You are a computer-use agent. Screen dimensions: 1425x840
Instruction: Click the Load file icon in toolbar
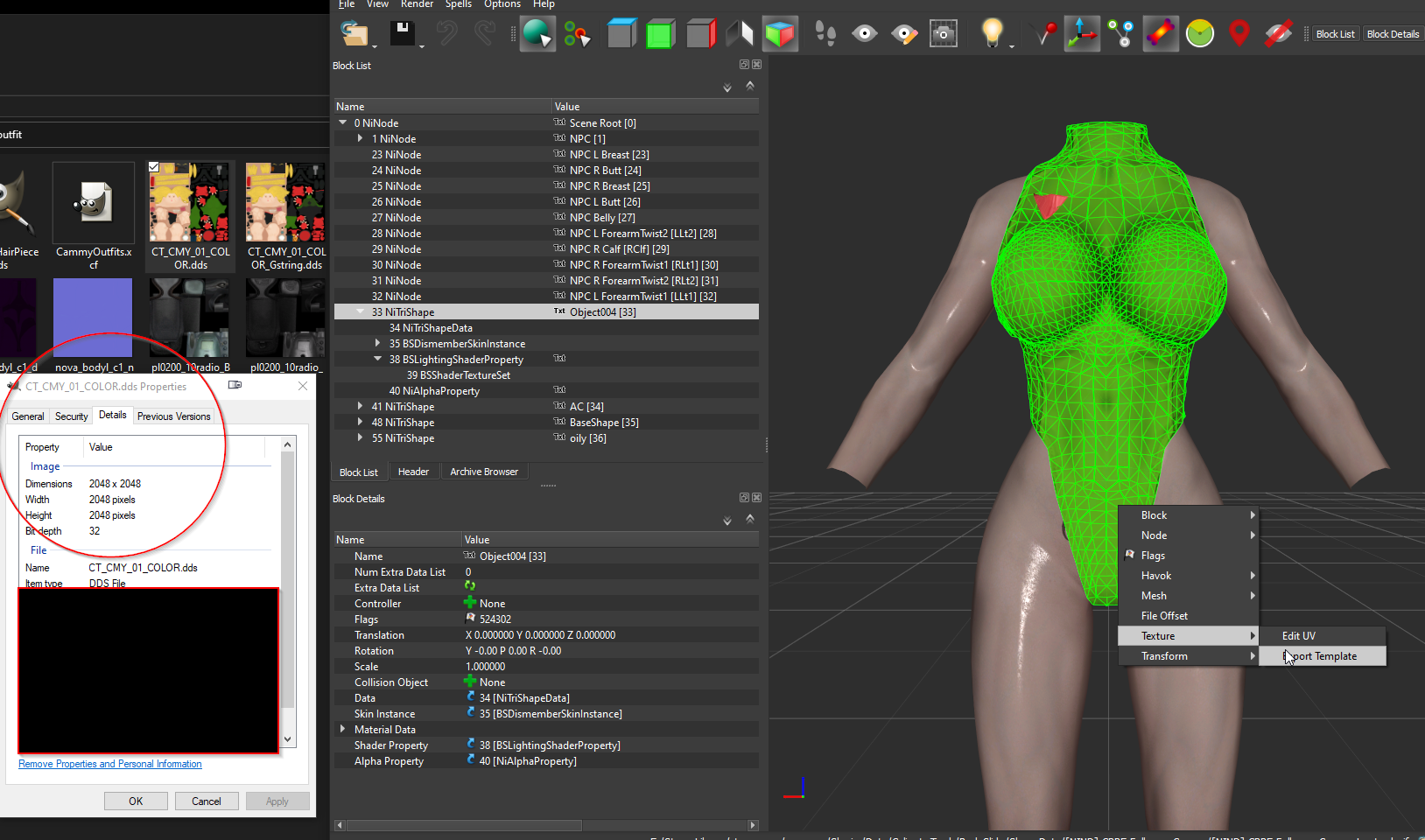(x=354, y=34)
